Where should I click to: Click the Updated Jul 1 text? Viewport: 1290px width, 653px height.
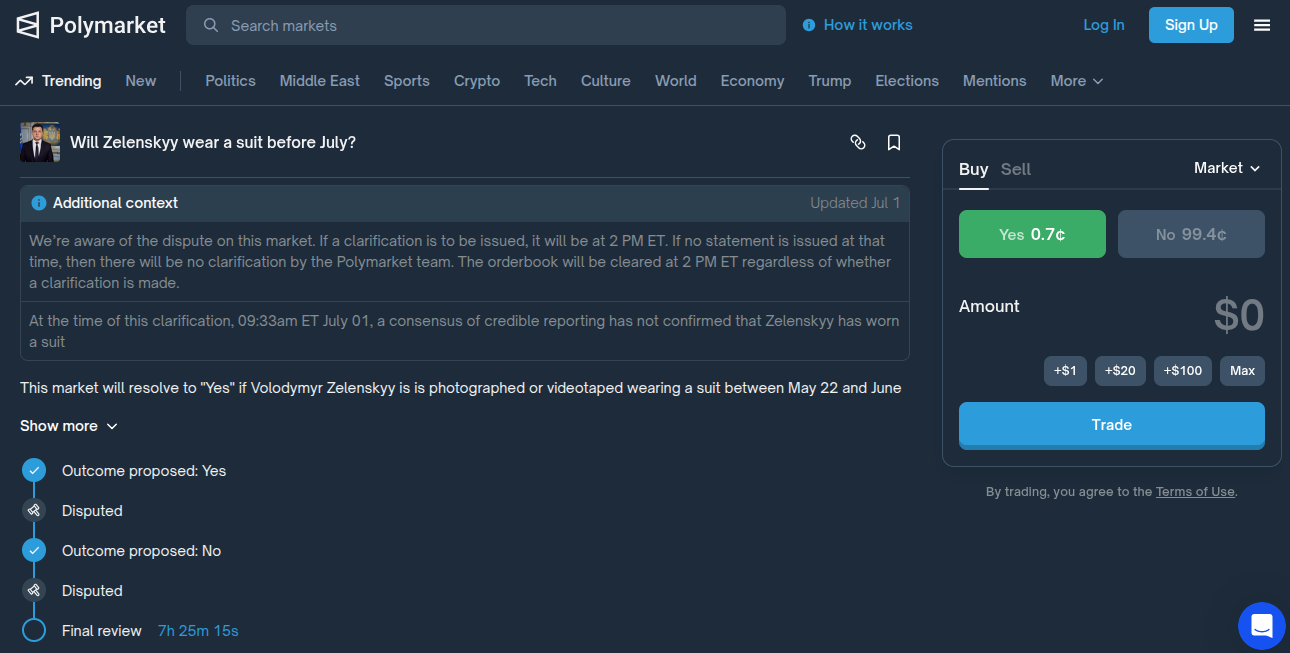pyautogui.click(x=855, y=203)
